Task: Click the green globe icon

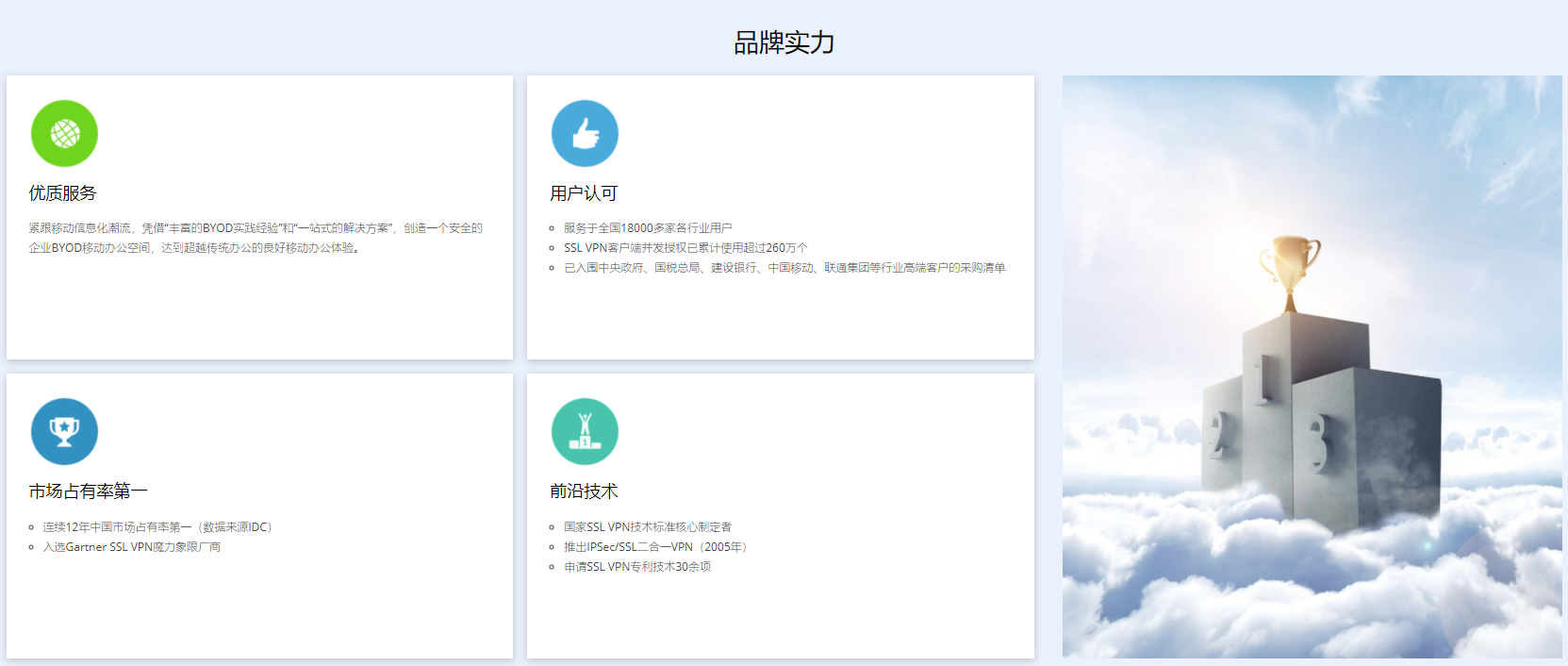Action: point(64,134)
